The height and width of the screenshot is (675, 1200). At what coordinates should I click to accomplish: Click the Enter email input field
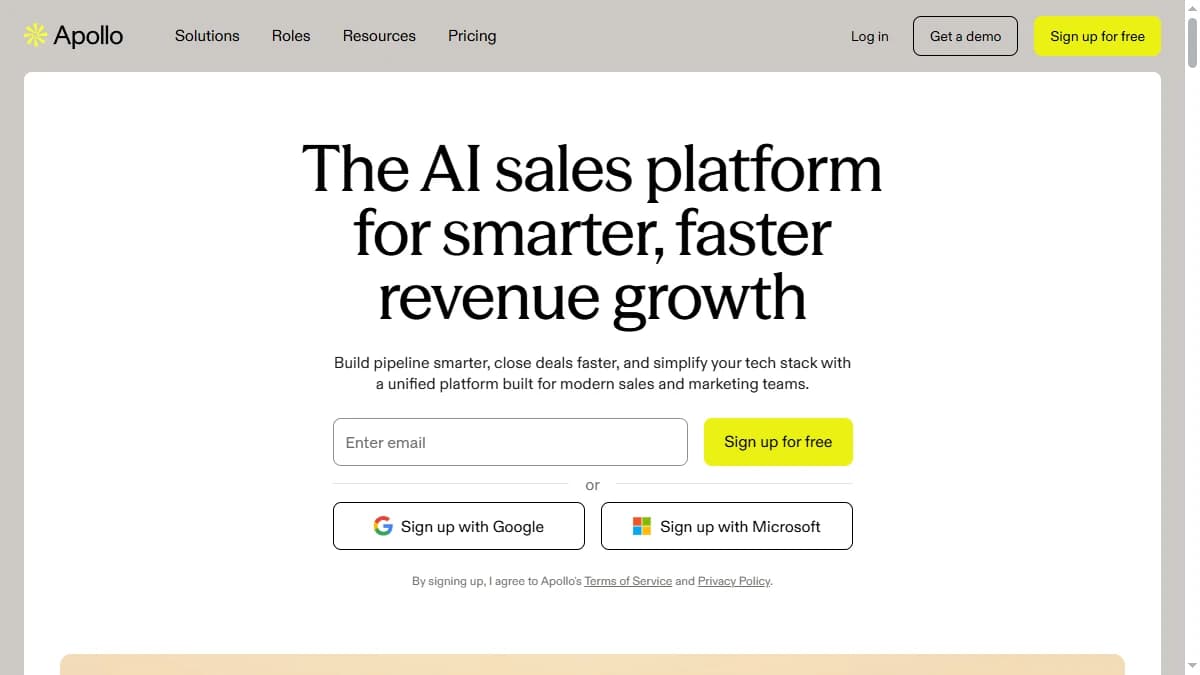(x=510, y=442)
